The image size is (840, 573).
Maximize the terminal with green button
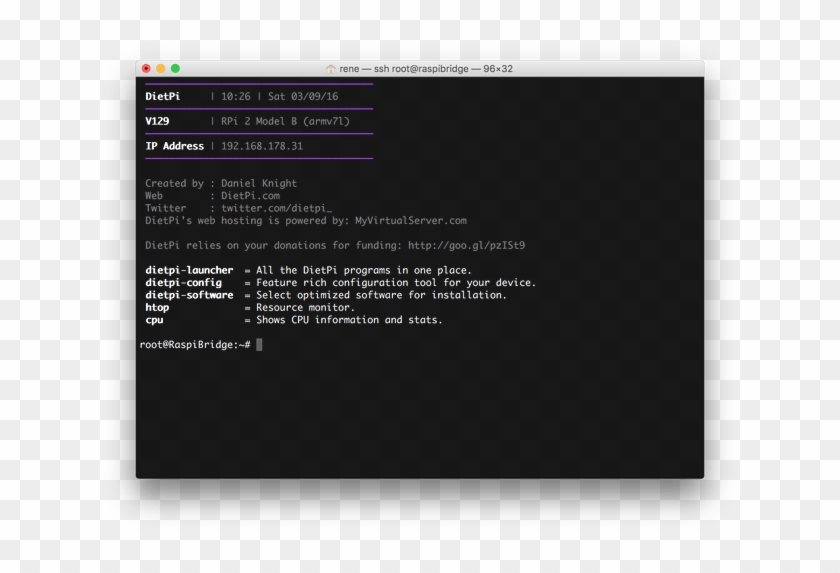(x=175, y=69)
